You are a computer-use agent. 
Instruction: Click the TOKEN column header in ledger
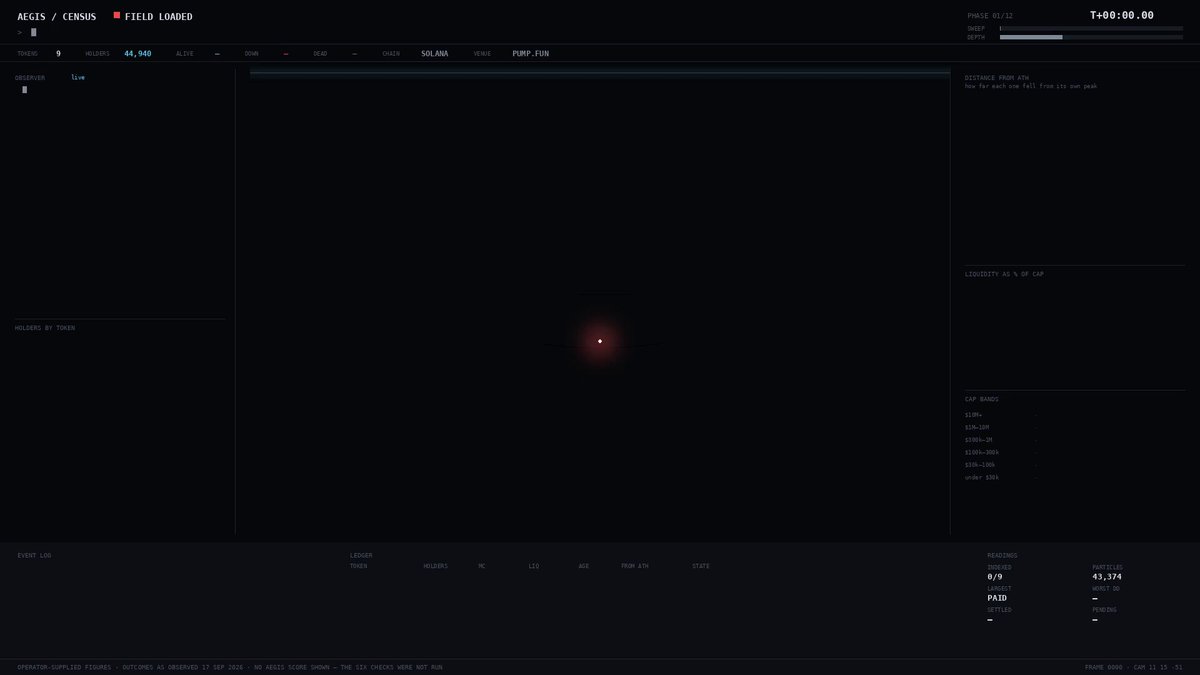point(358,566)
